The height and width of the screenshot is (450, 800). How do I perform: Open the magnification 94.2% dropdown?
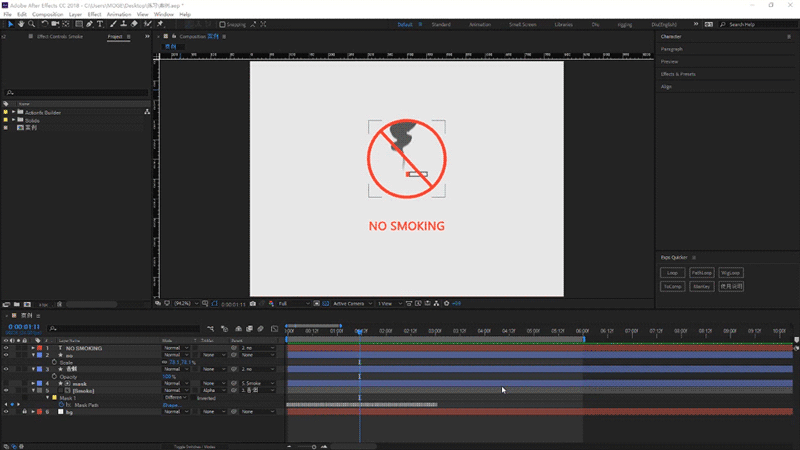click(186, 304)
